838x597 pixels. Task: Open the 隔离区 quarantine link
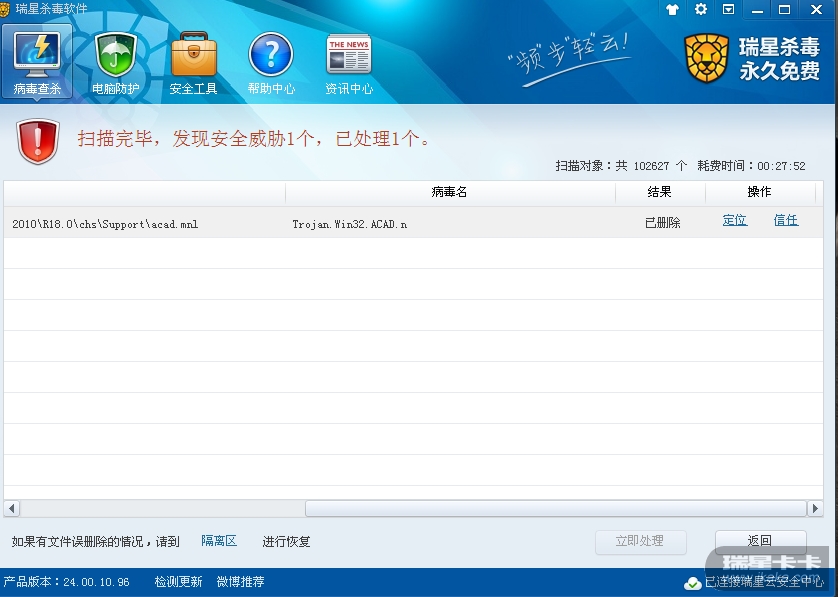219,541
